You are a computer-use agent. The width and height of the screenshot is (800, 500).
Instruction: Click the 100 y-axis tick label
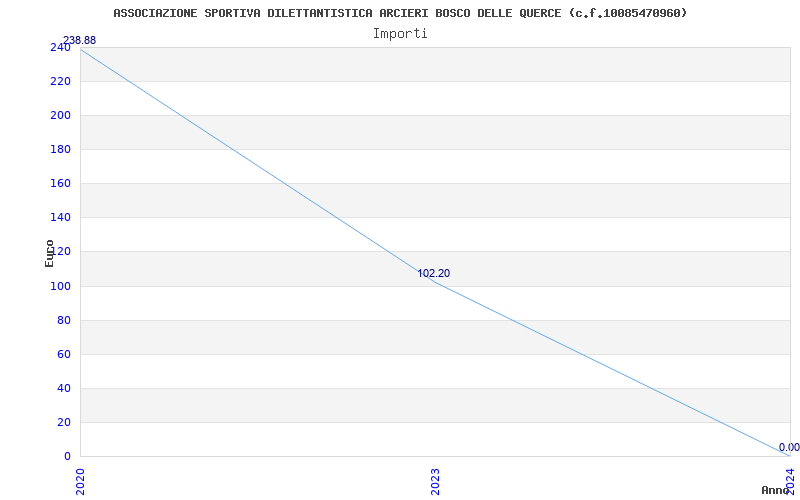60,286
